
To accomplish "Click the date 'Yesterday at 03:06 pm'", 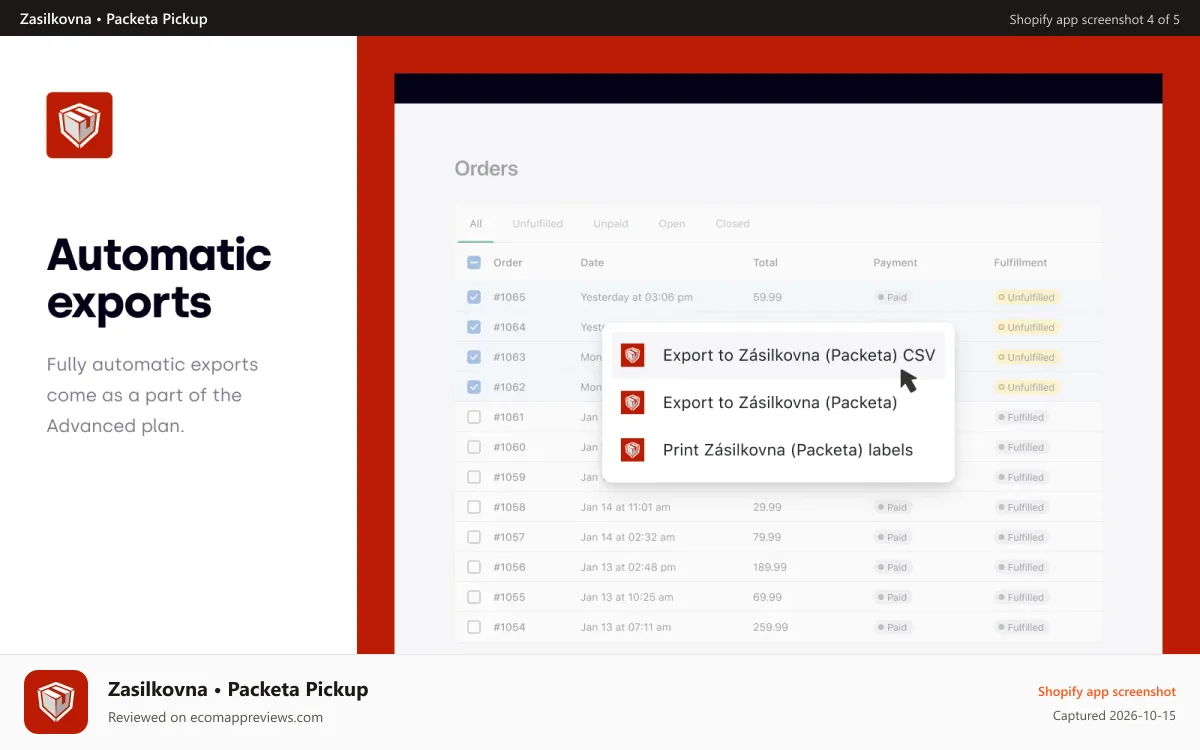I will coord(637,297).
